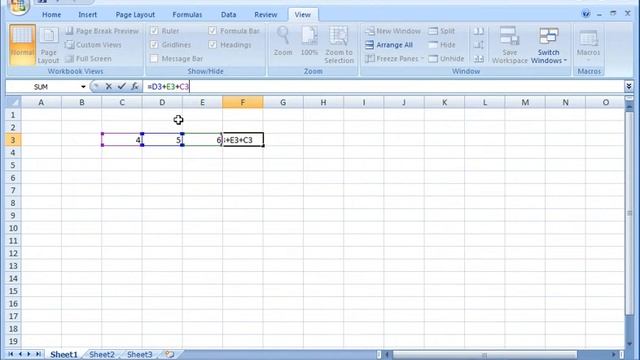Unhide a hidden window
Viewport: 640px width, 360px height.
447,59
